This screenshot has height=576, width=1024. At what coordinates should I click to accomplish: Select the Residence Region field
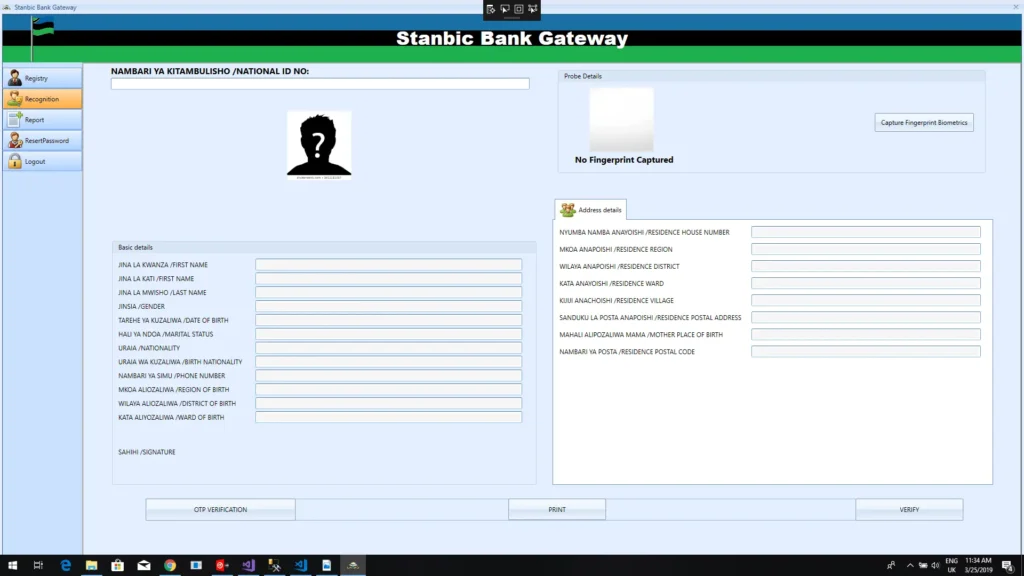pyautogui.click(x=865, y=249)
